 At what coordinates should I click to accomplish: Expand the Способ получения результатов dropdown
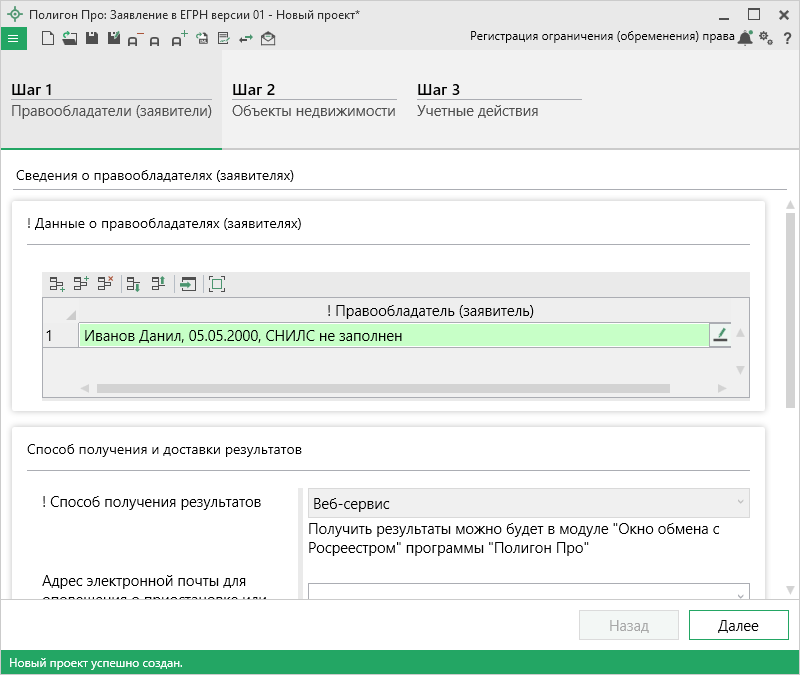pos(739,502)
